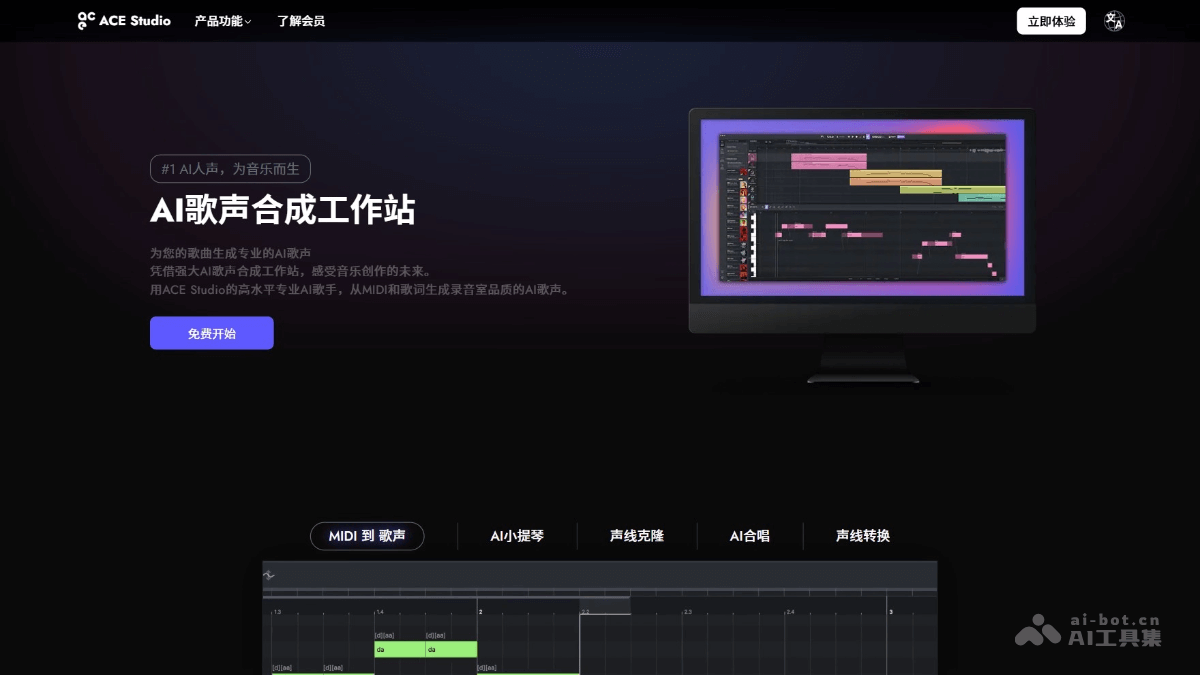Switch to the AI小提琴 tab
Image resolution: width=1200 pixels, height=675 pixels.
[x=516, y=536]
